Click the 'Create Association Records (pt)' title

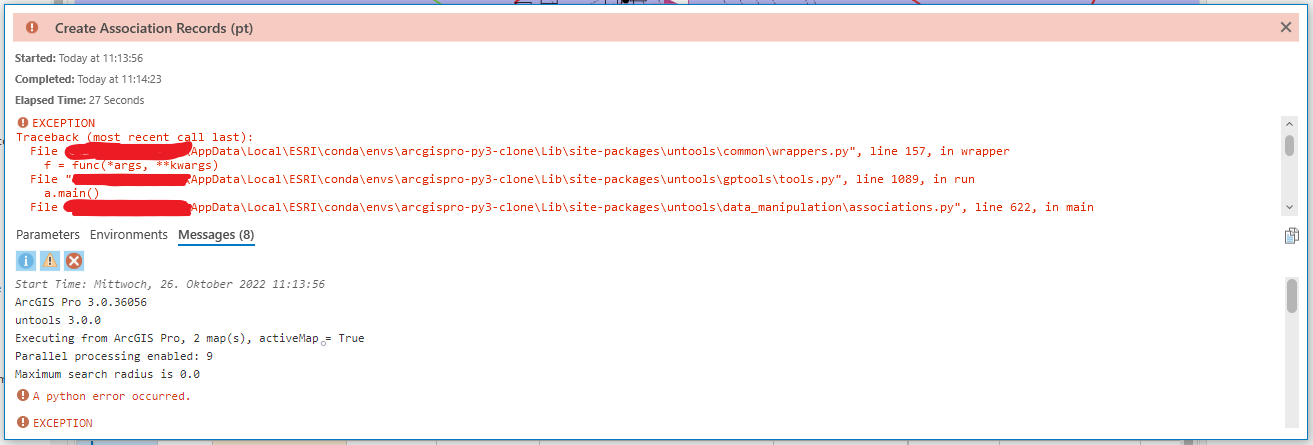[x=154, y=28]
